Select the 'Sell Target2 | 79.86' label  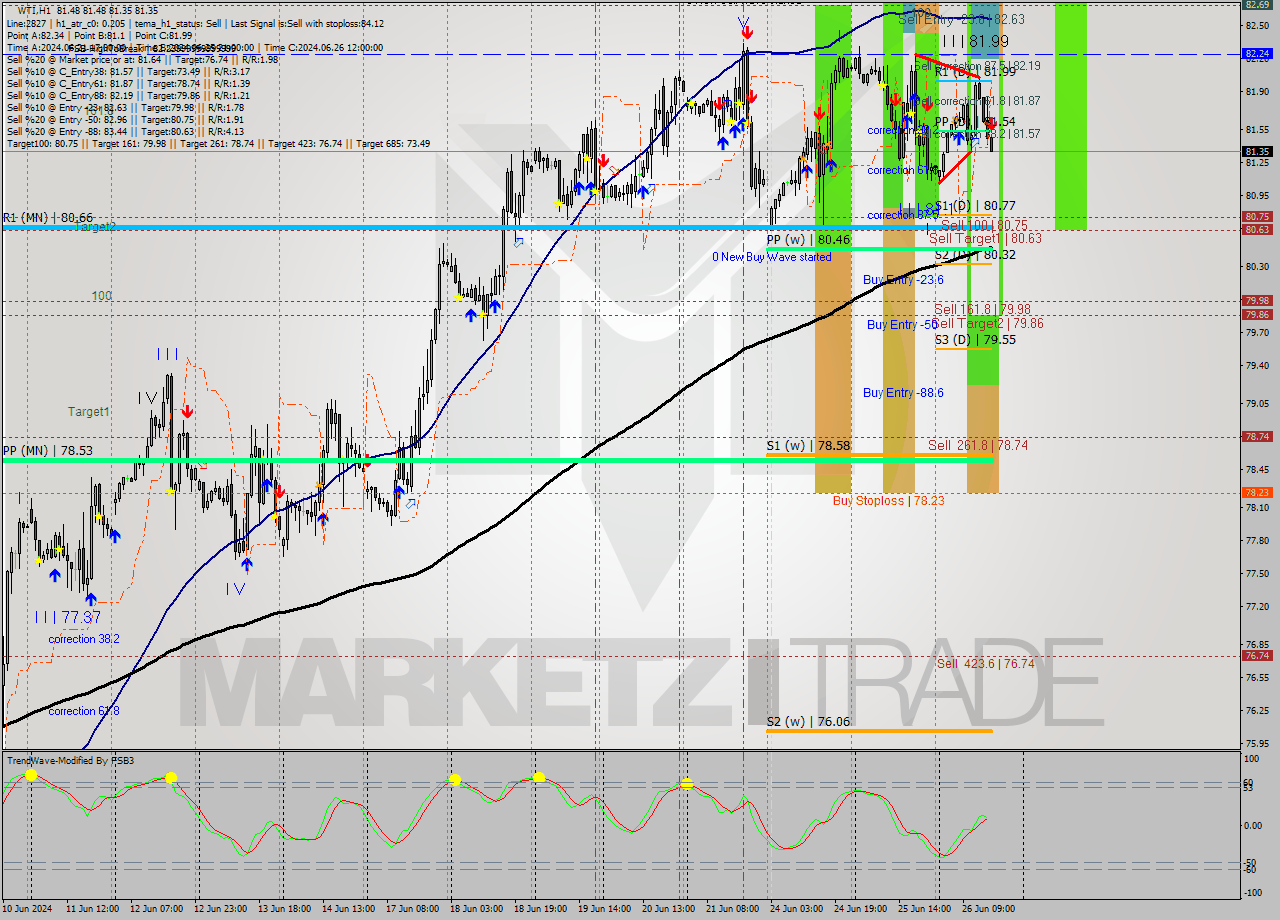coord(988,323)
